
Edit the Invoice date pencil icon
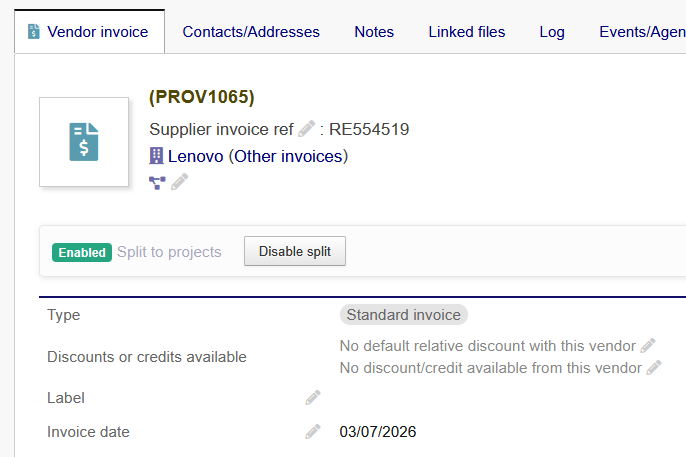[313, 431]
